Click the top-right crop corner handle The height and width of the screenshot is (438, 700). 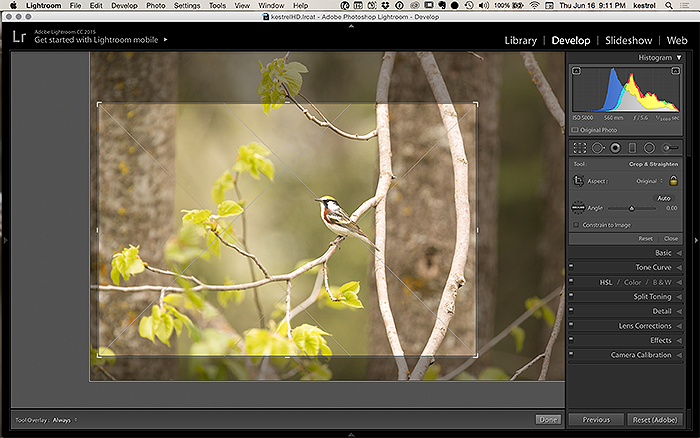(x=476, y=104)
